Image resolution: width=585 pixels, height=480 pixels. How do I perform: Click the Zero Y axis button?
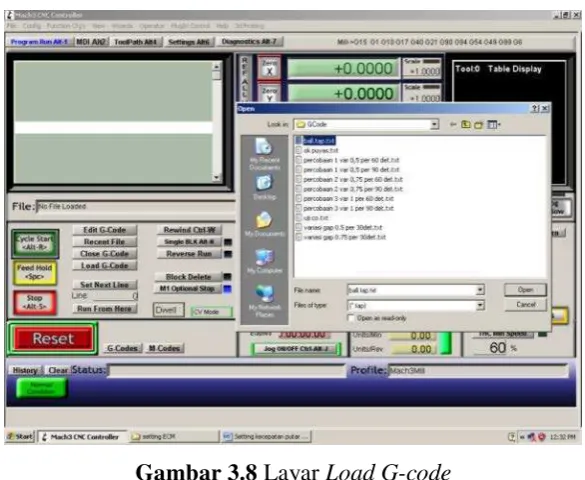point(269,93)
